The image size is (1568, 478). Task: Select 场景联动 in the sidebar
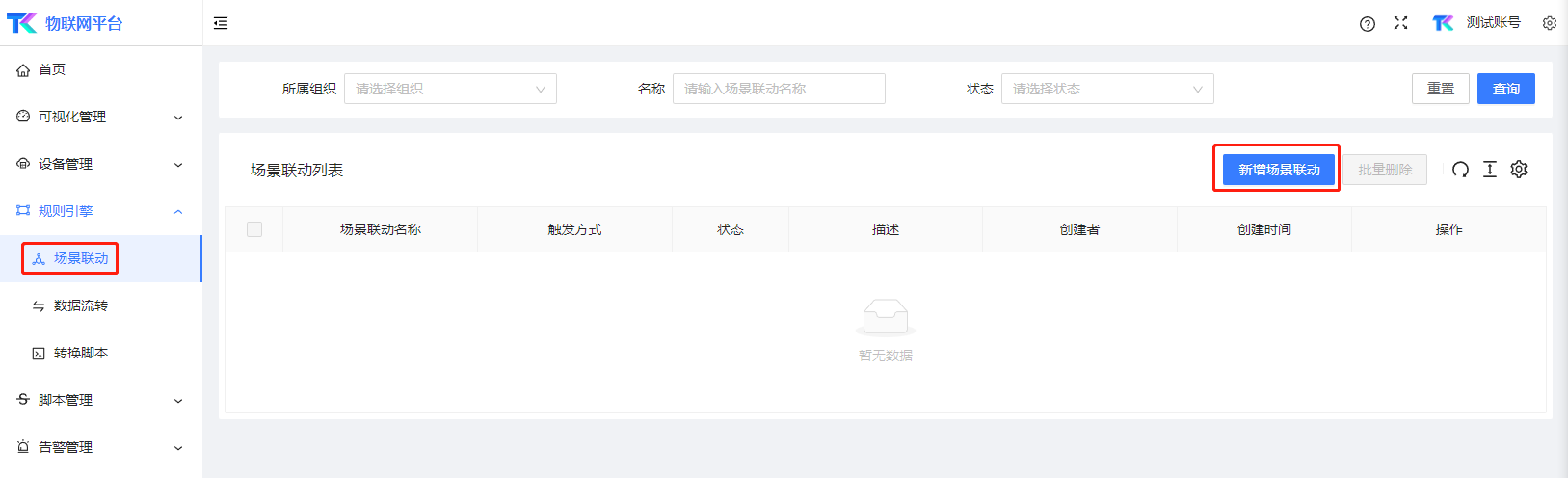coord(101,258)
